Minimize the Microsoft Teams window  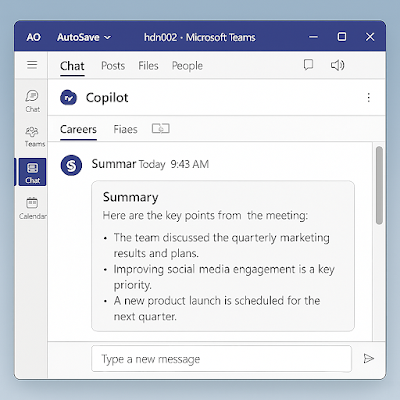click(313, 37)
